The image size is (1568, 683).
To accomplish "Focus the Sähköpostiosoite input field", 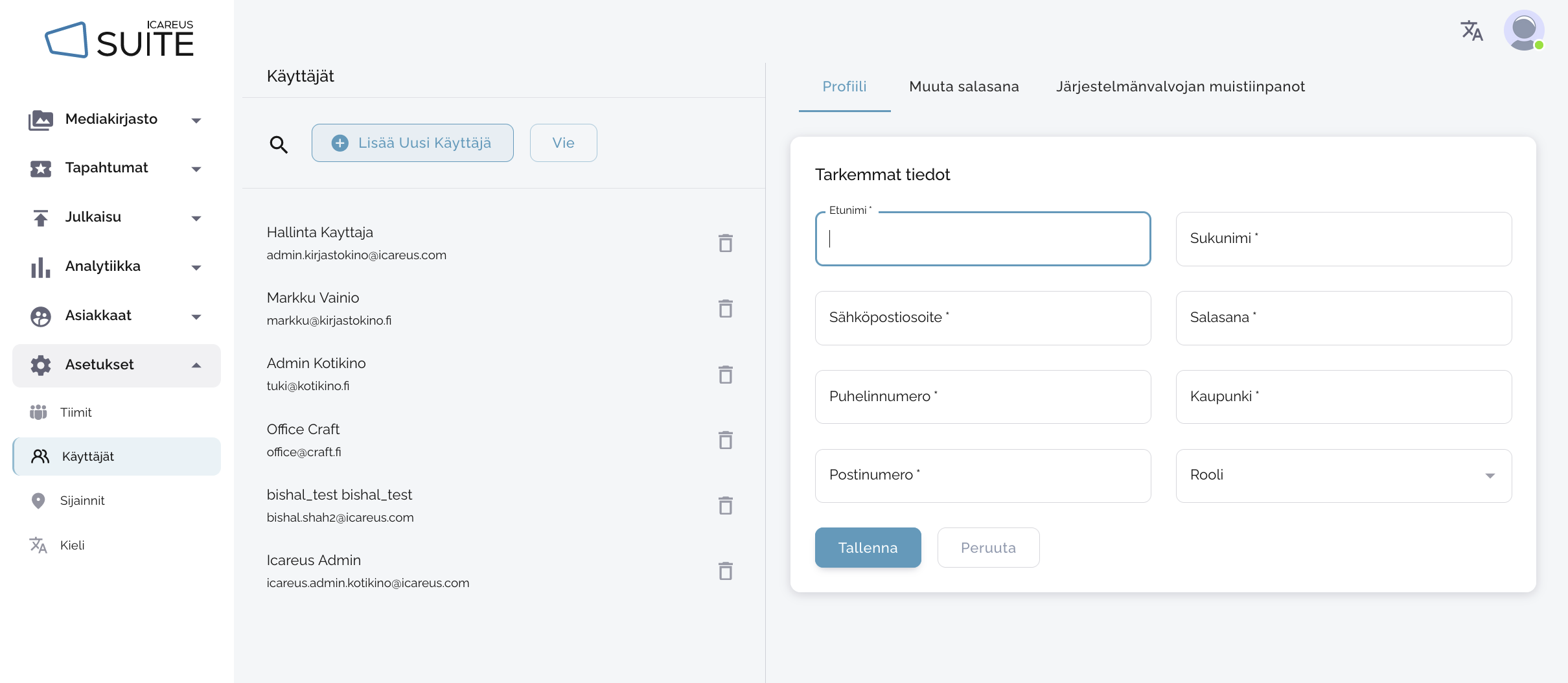I will tap(982, 318).
